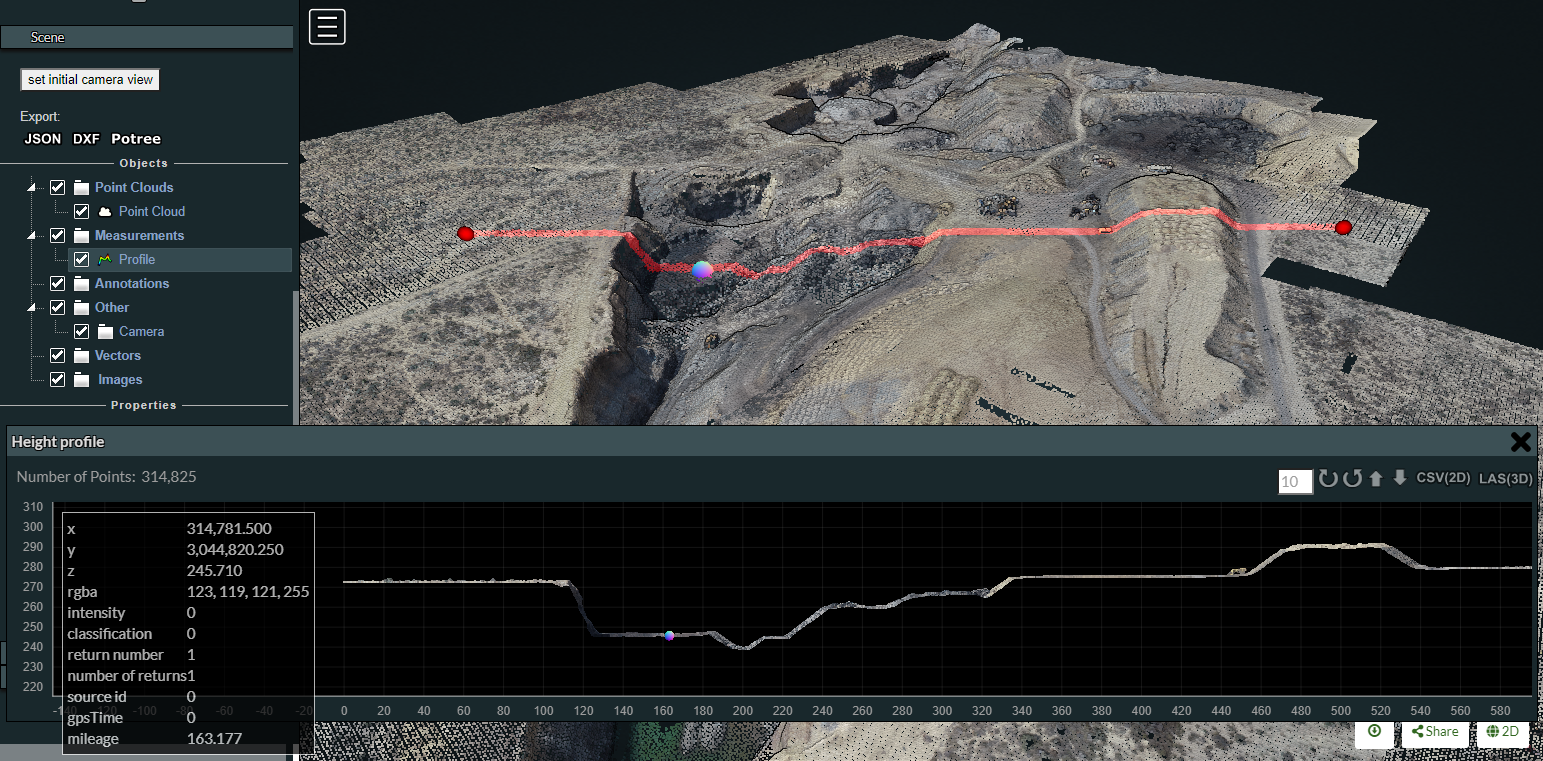1543x761 pixels.
Task: Disable the Annotations folder checkbox
Action: pos(57,283)
